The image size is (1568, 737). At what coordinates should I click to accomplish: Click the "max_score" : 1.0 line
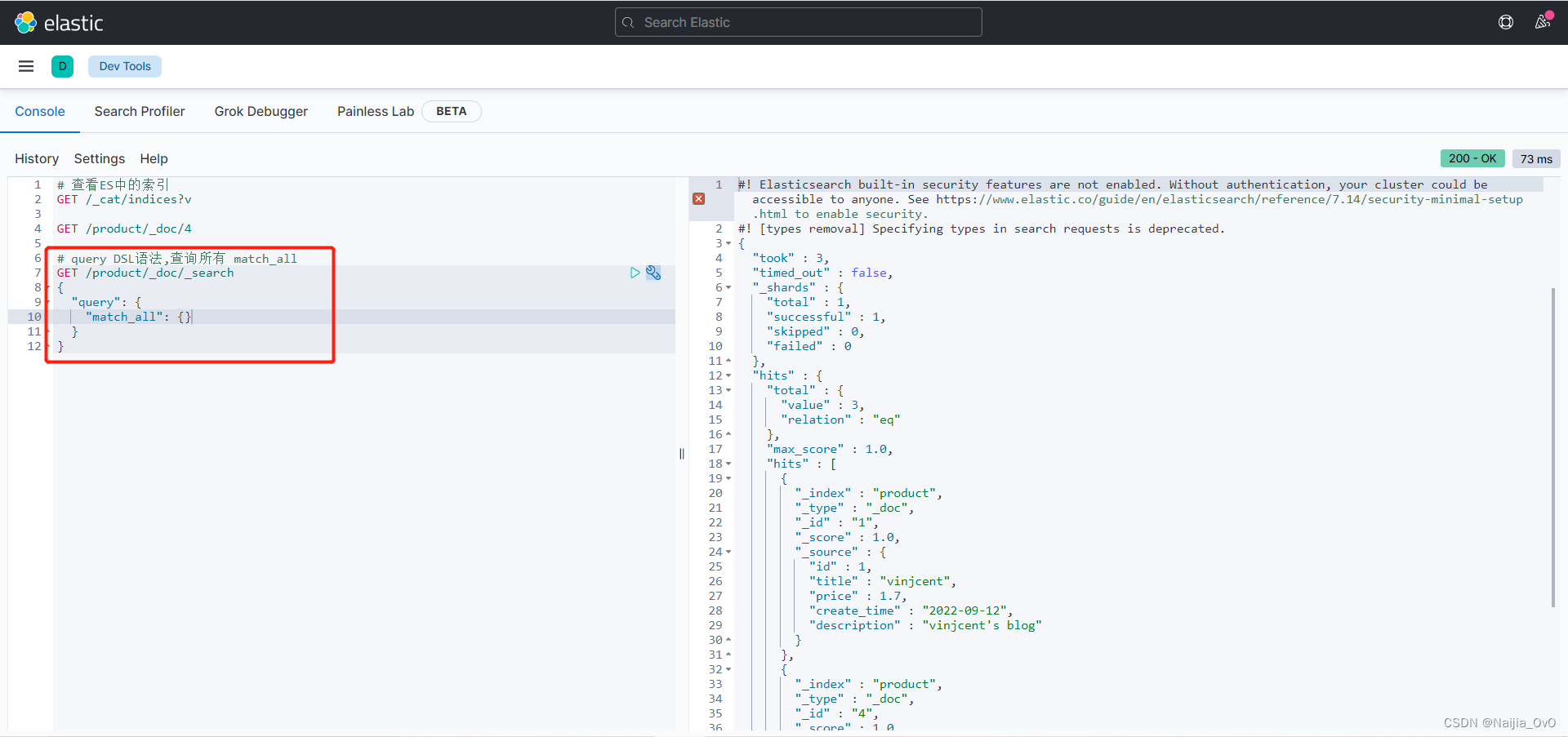point(830,449)
